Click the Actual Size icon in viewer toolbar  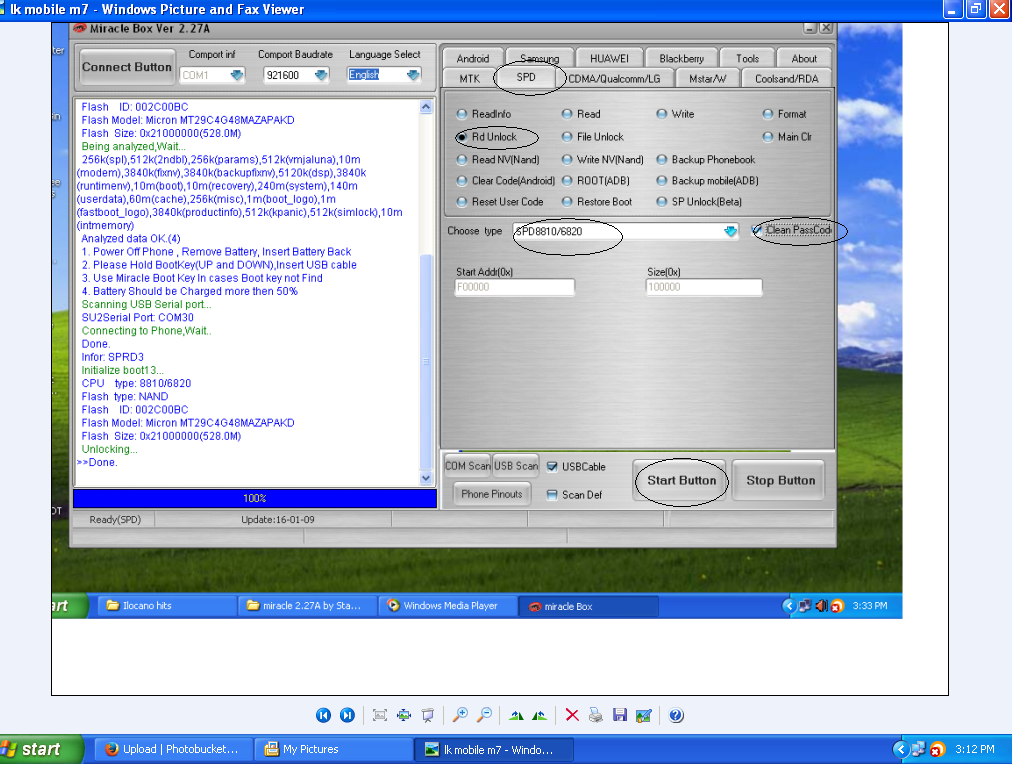point(404,715)
